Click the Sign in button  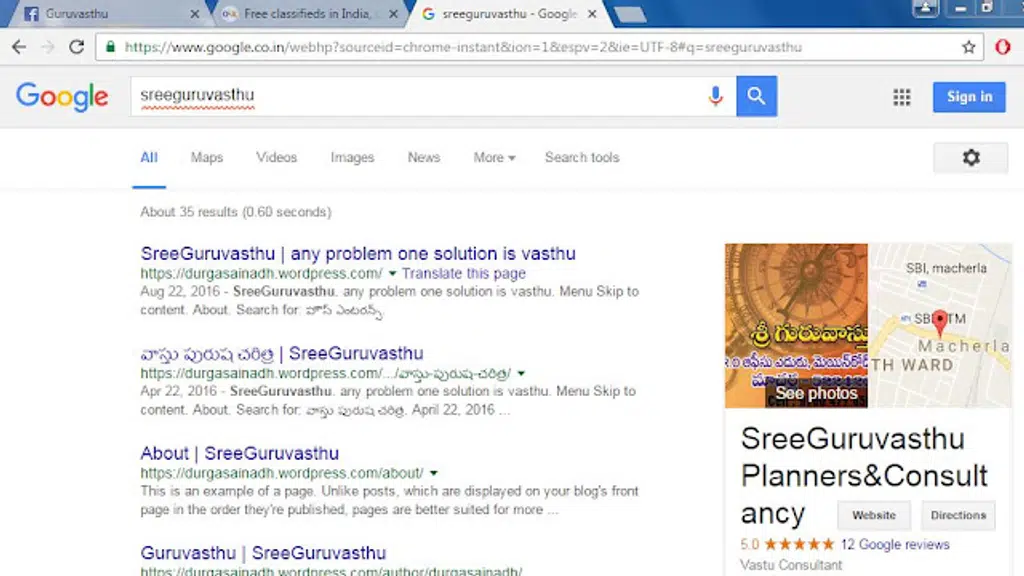pos(969,97)
